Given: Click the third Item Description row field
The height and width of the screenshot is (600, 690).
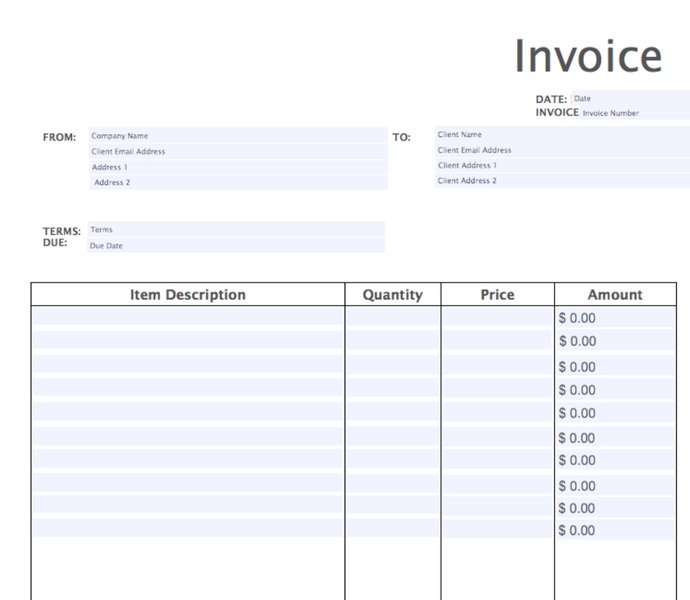Looking at the screenshot, I should coord(188,364).
